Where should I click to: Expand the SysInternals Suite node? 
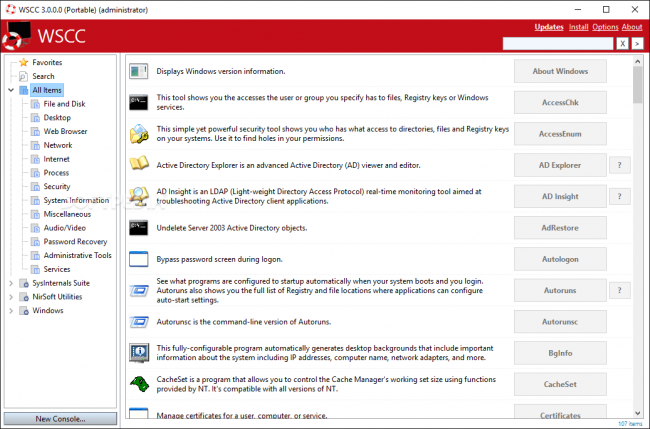[x=11, y=283]
